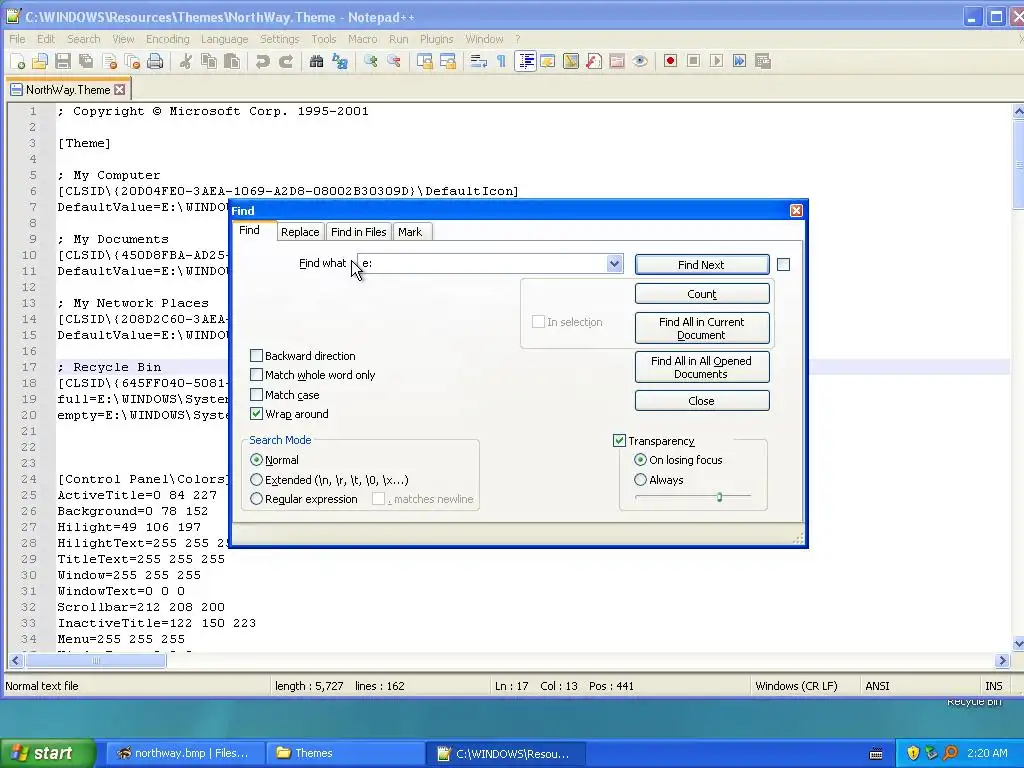Close the NorthWay.Theme tab with its X

click(120, 89)
